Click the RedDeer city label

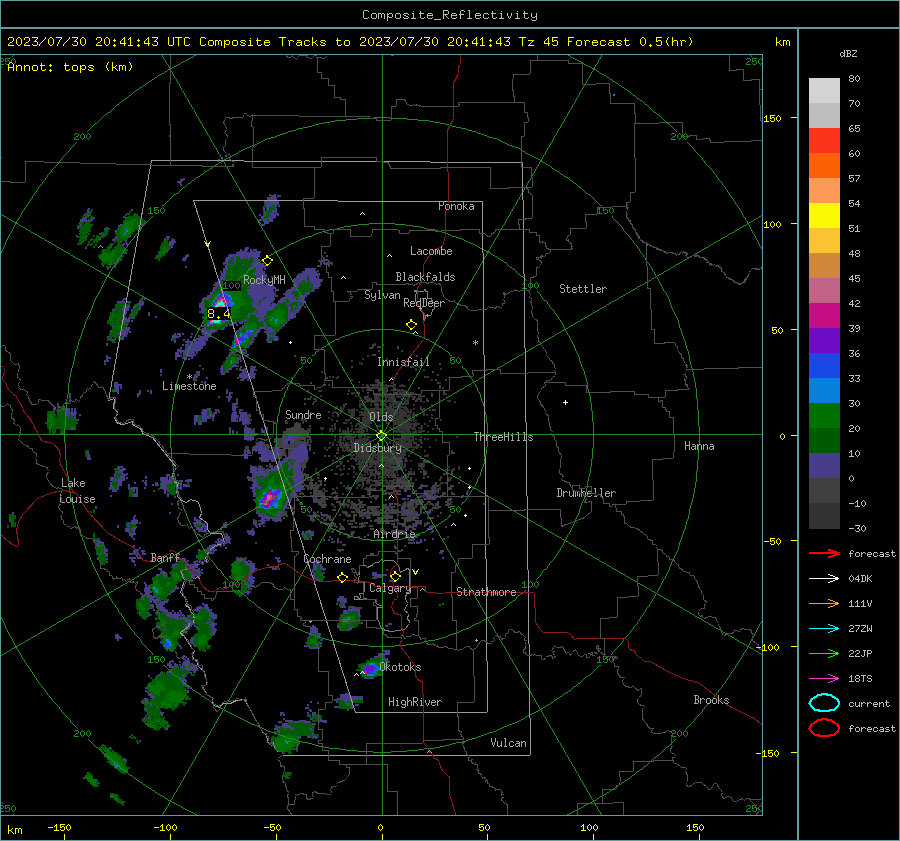click(x=424, y=303)
